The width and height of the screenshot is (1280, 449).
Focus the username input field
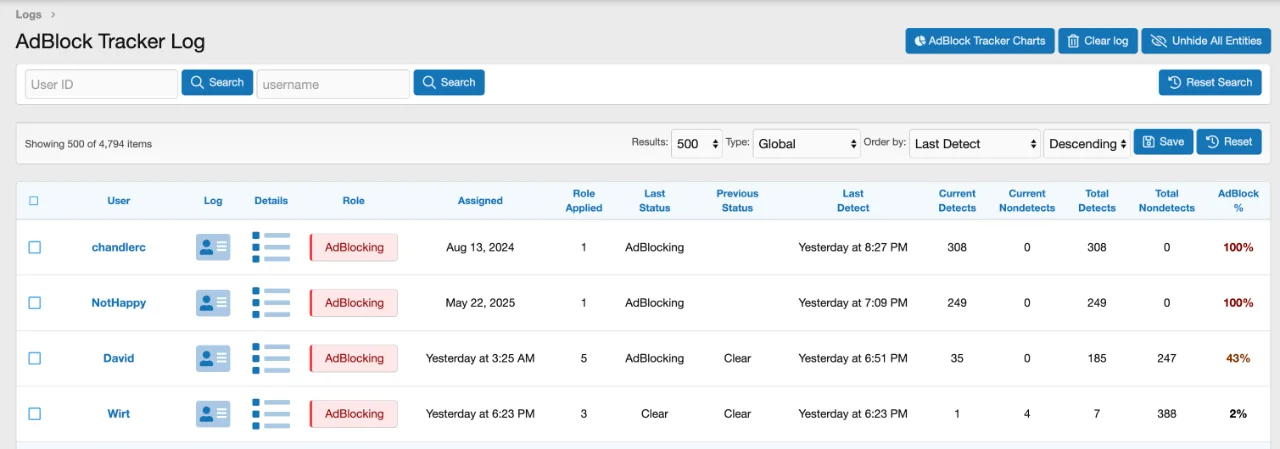pos(333,84)
